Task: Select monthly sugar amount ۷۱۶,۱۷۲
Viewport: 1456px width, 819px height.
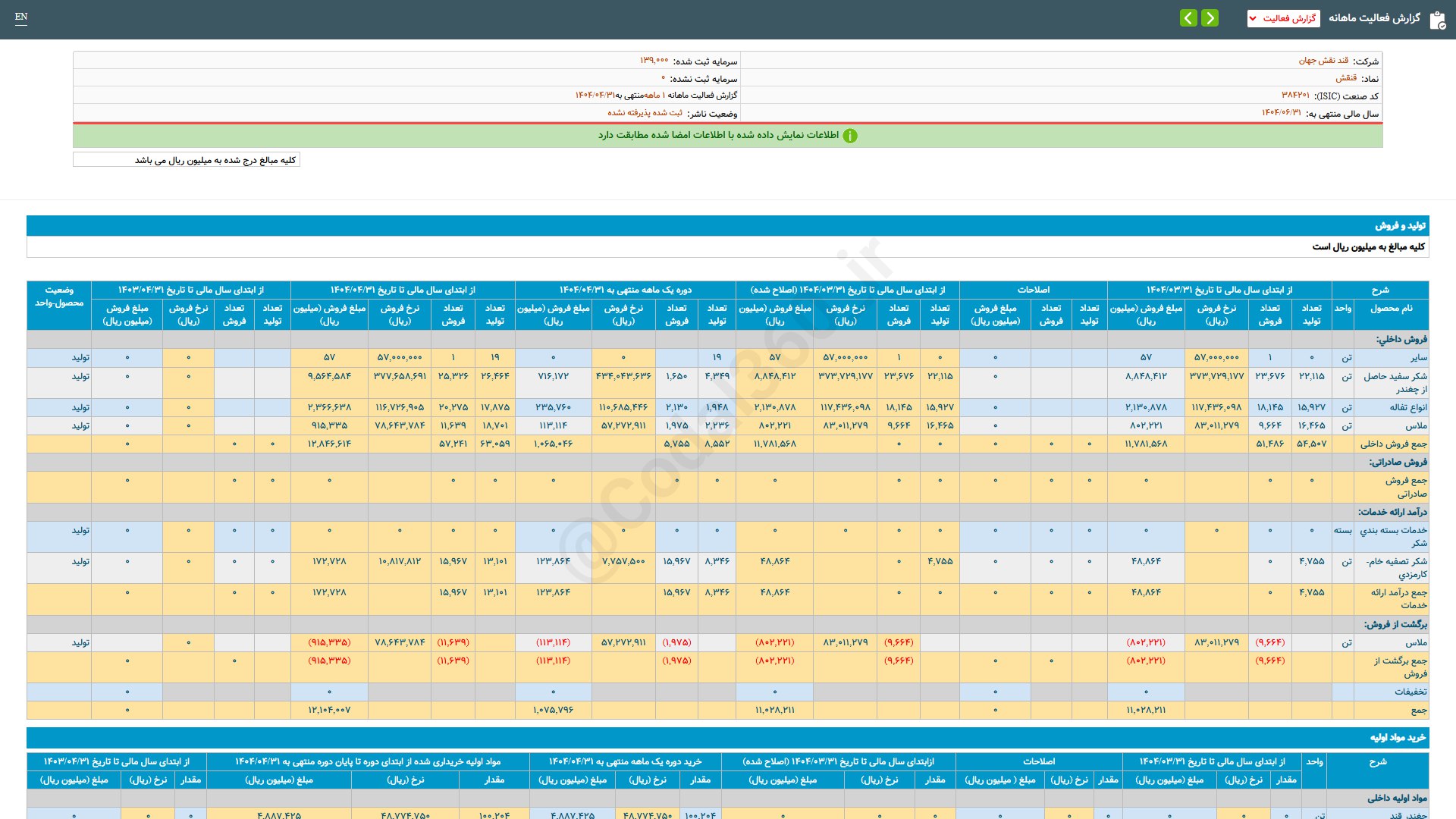Action: click(x=554, y=377)
